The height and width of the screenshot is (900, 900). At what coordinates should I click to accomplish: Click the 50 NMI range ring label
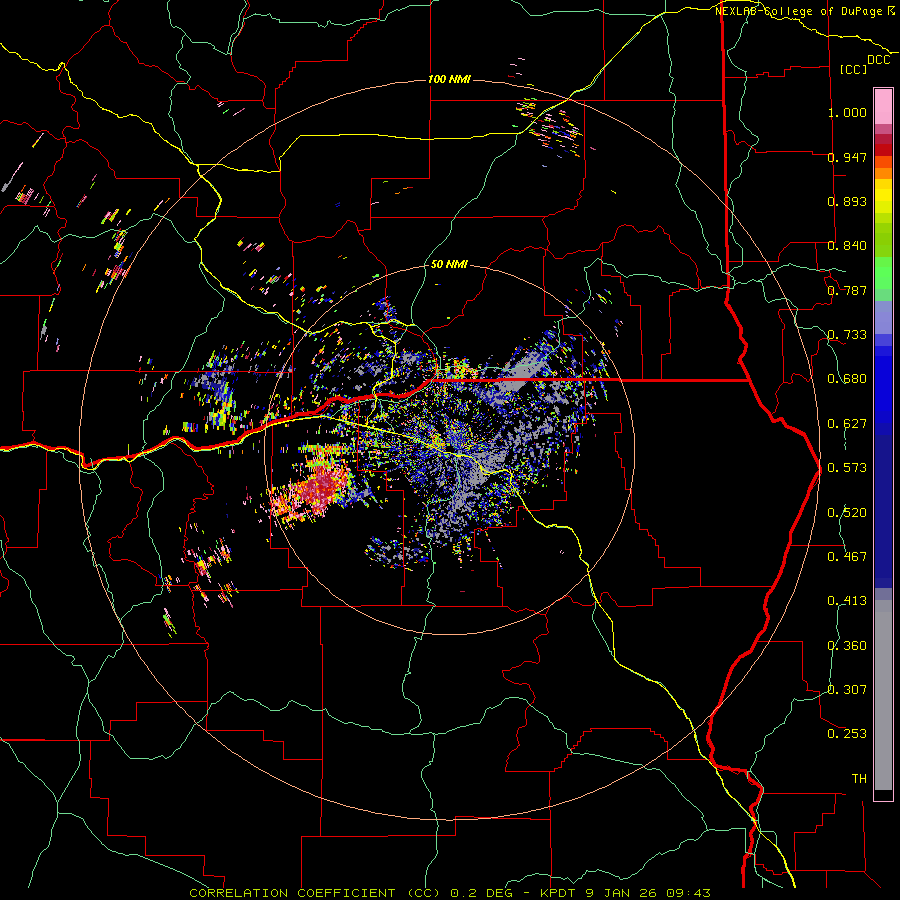(x=449, y=265)
